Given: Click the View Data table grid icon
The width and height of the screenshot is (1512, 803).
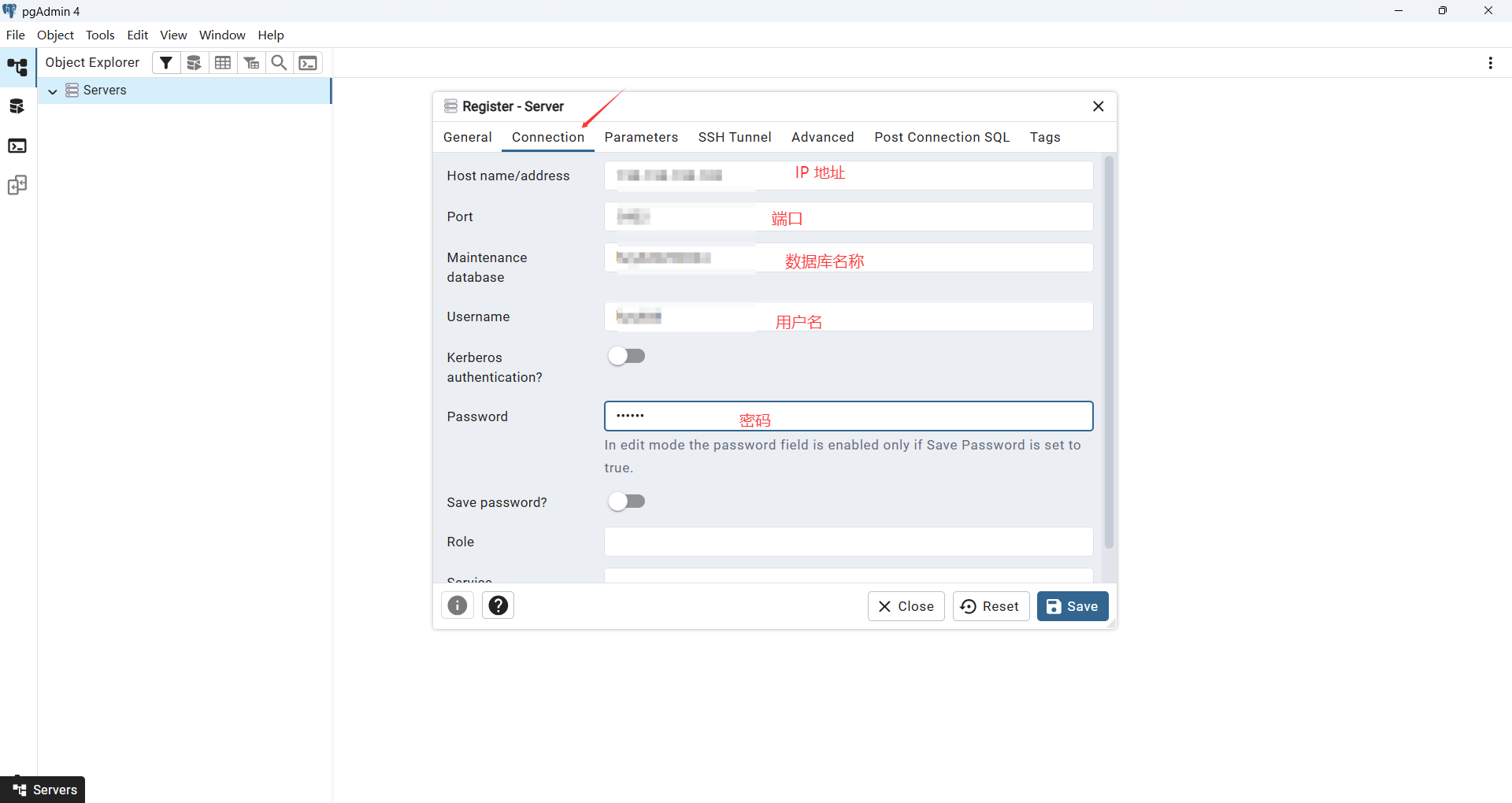Looking at the screenshot, I should [x=223, y=63].
